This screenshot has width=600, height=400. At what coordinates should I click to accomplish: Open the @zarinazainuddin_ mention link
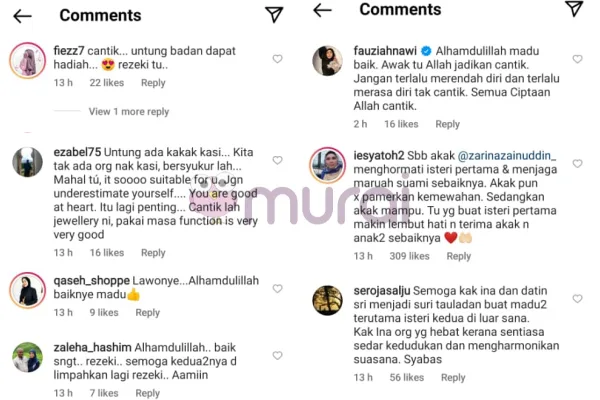point(507,155)
